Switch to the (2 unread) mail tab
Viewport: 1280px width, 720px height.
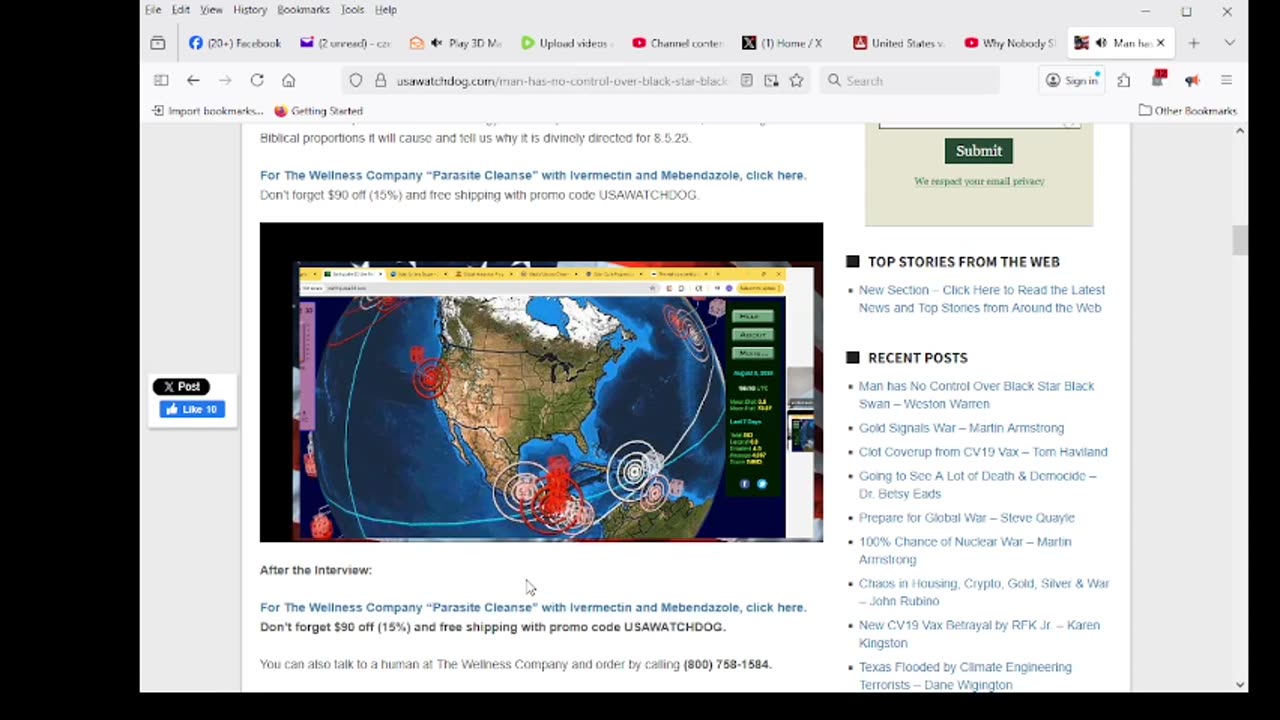[346, 43]
